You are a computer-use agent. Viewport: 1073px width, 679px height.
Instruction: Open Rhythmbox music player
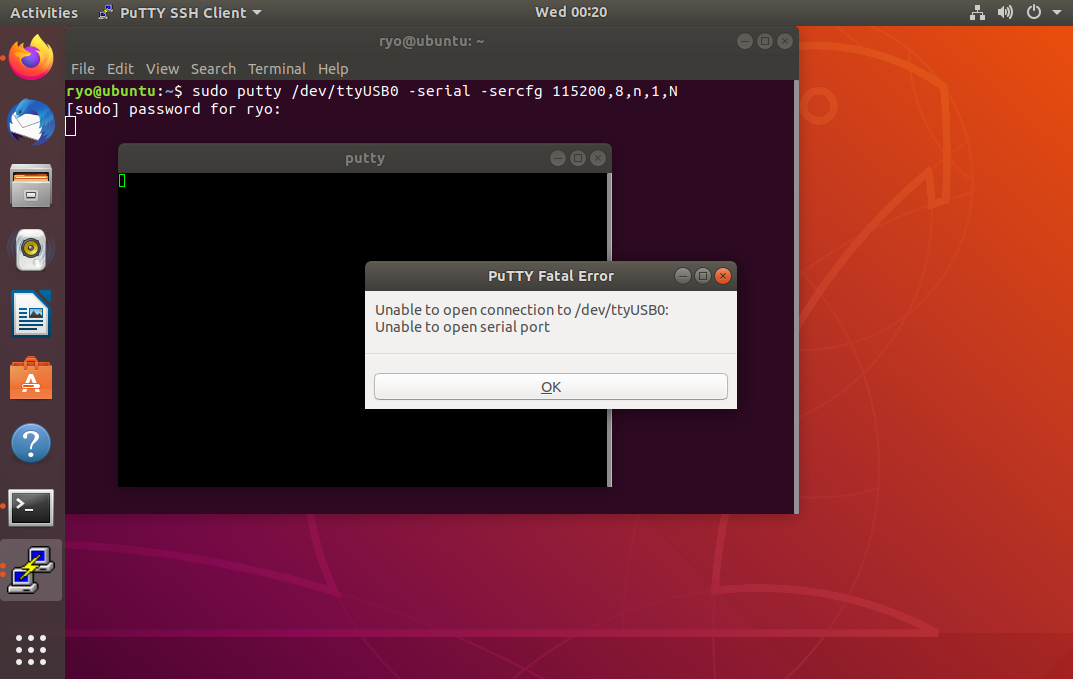point(31,250)
